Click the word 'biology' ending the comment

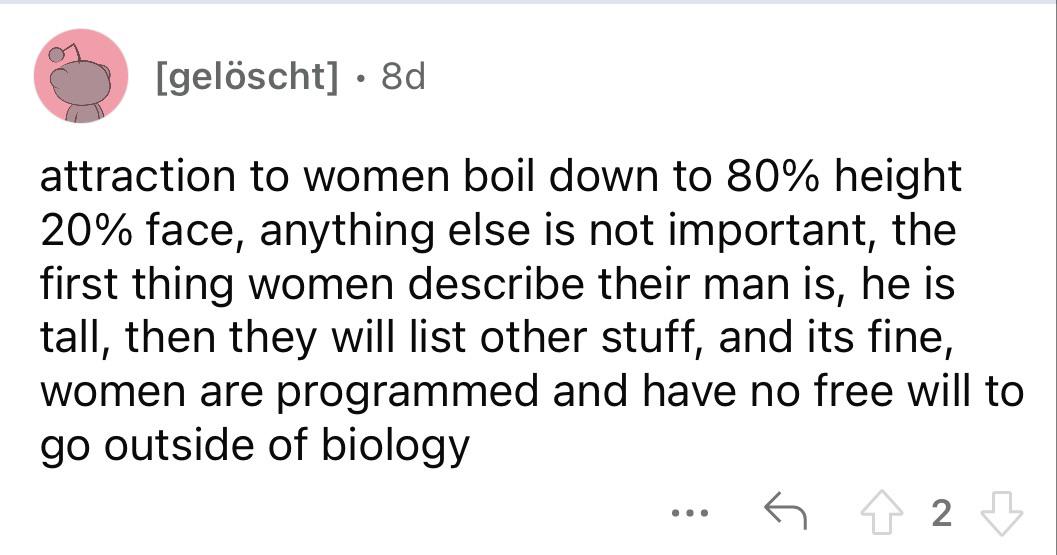[x=395, y=447]
